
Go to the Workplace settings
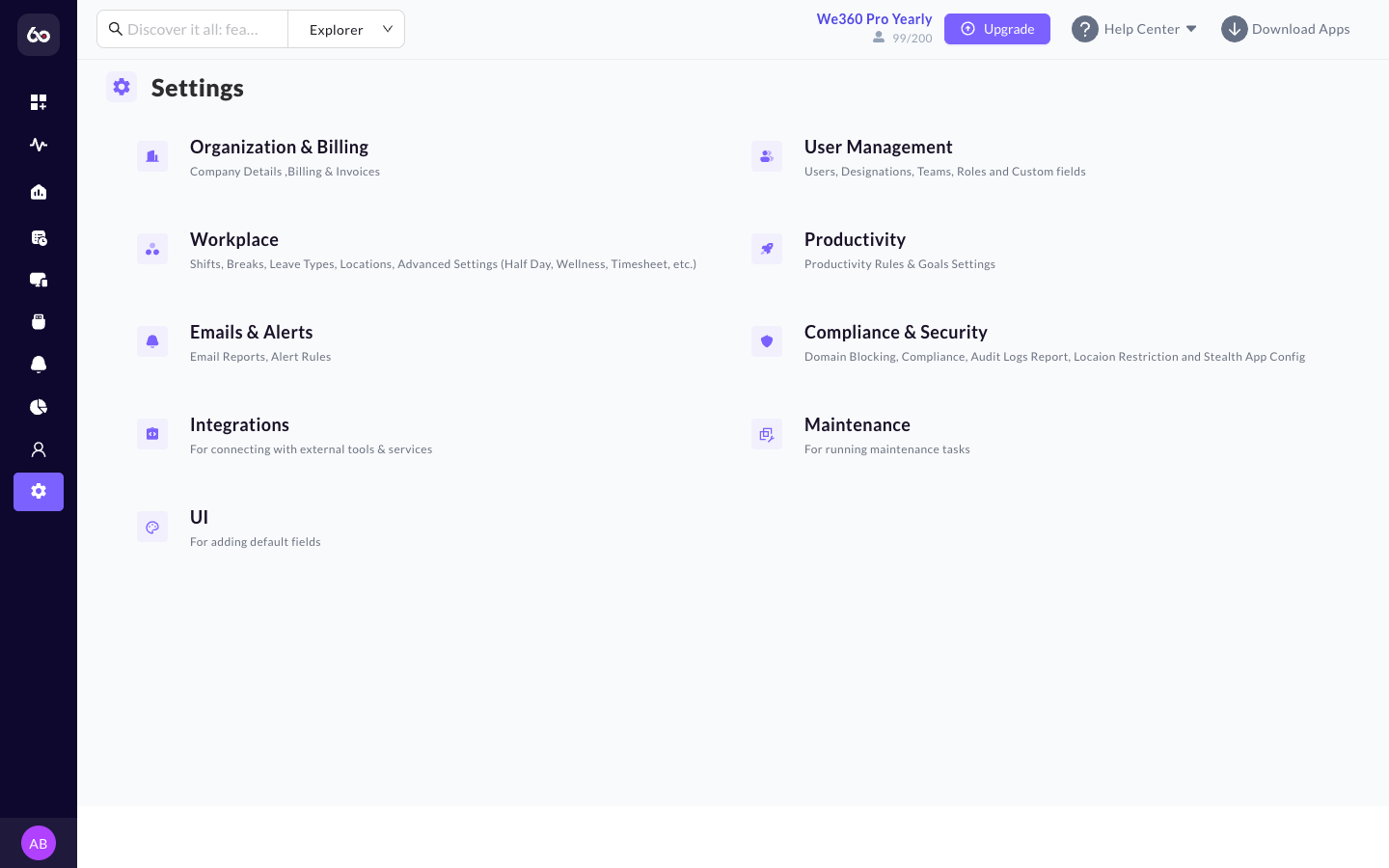point(234,239)
